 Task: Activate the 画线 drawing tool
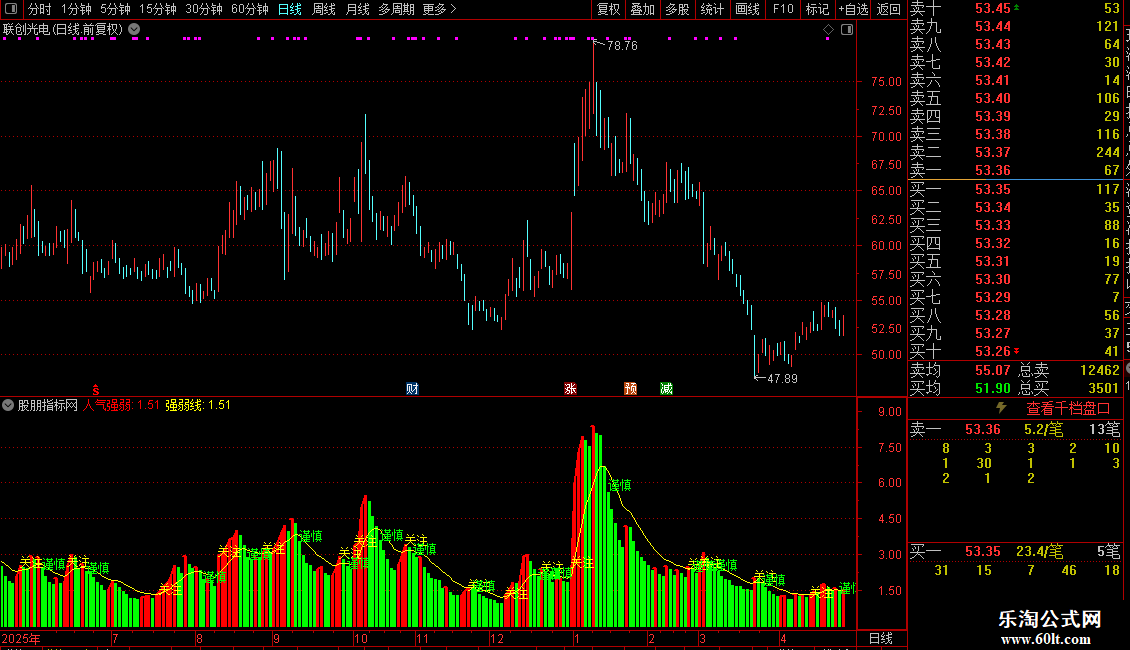pos(747,9)
